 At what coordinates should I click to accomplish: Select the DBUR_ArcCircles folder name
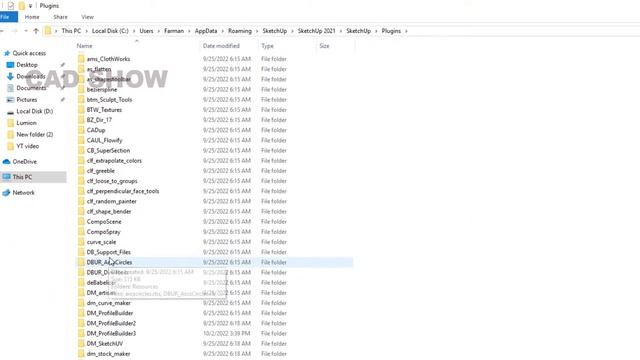109,262
